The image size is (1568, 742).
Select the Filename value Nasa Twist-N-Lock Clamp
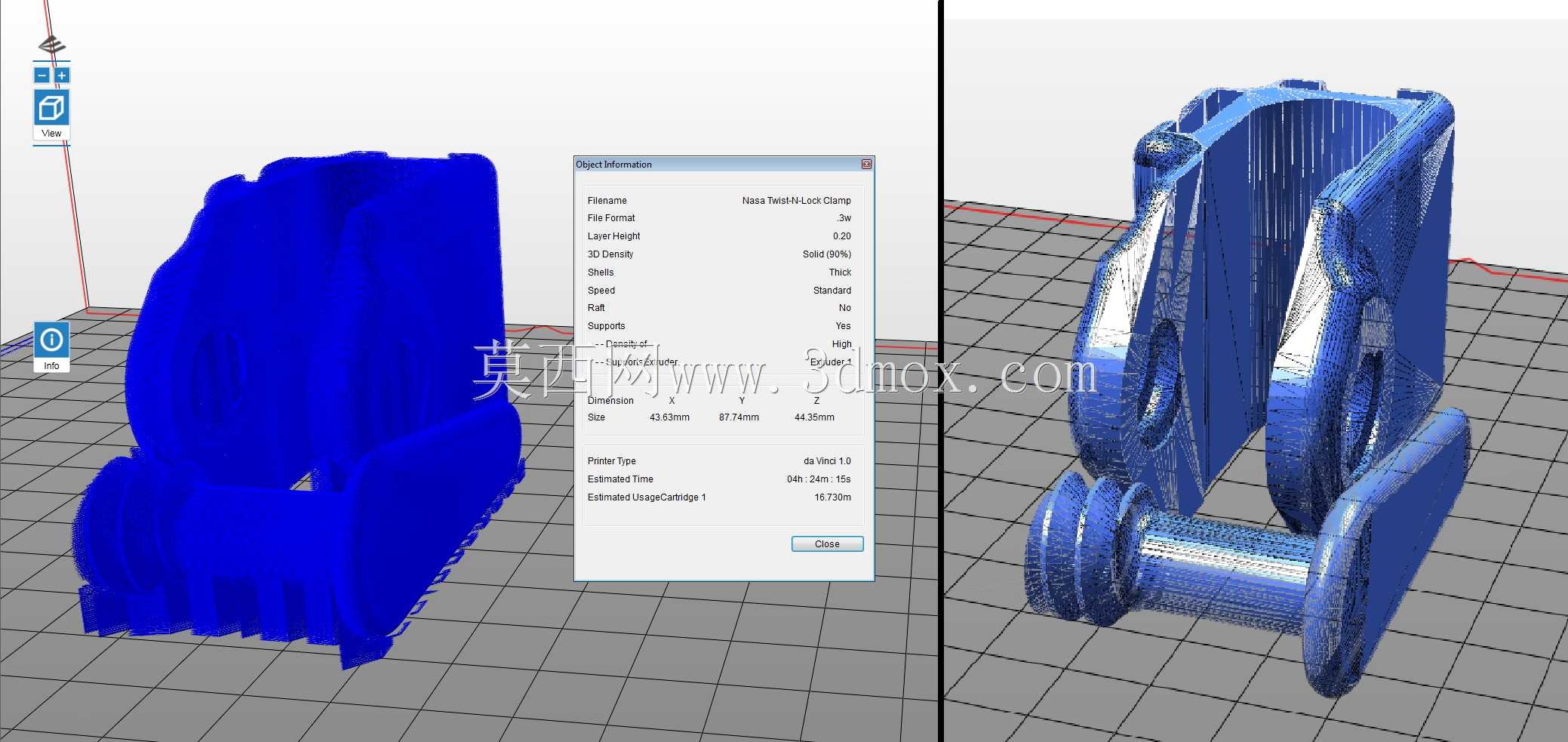click(796, 201)
